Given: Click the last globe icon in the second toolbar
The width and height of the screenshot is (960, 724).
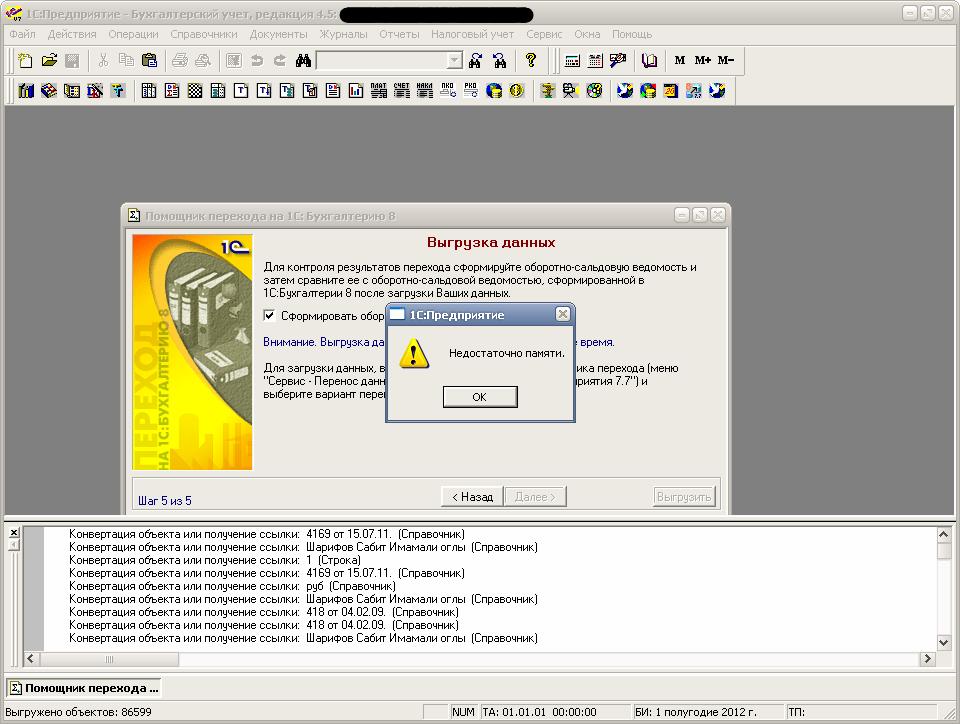Looking at the screenshot, I should point(717,91).
